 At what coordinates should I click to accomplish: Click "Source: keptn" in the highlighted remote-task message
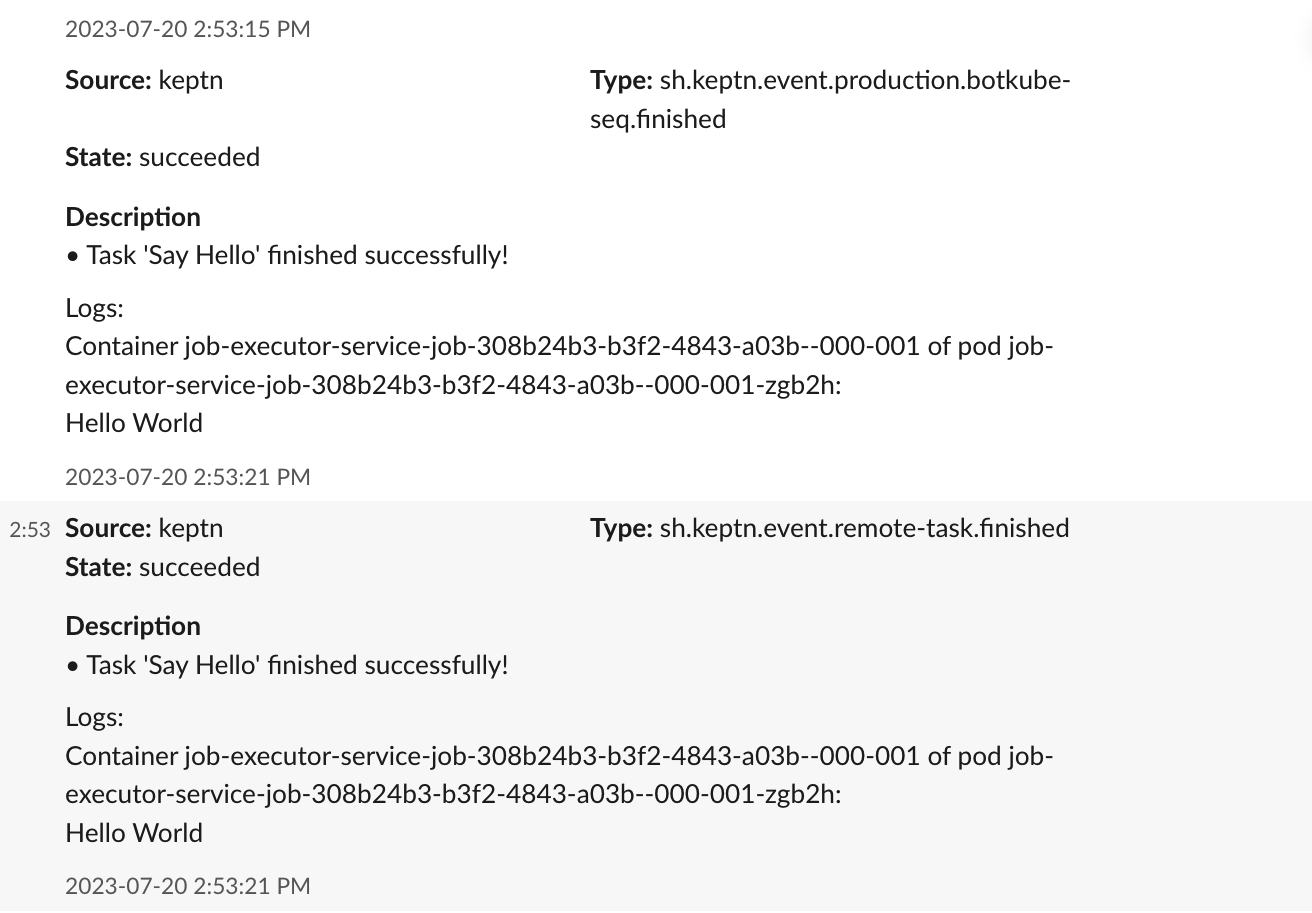(144, 528)
